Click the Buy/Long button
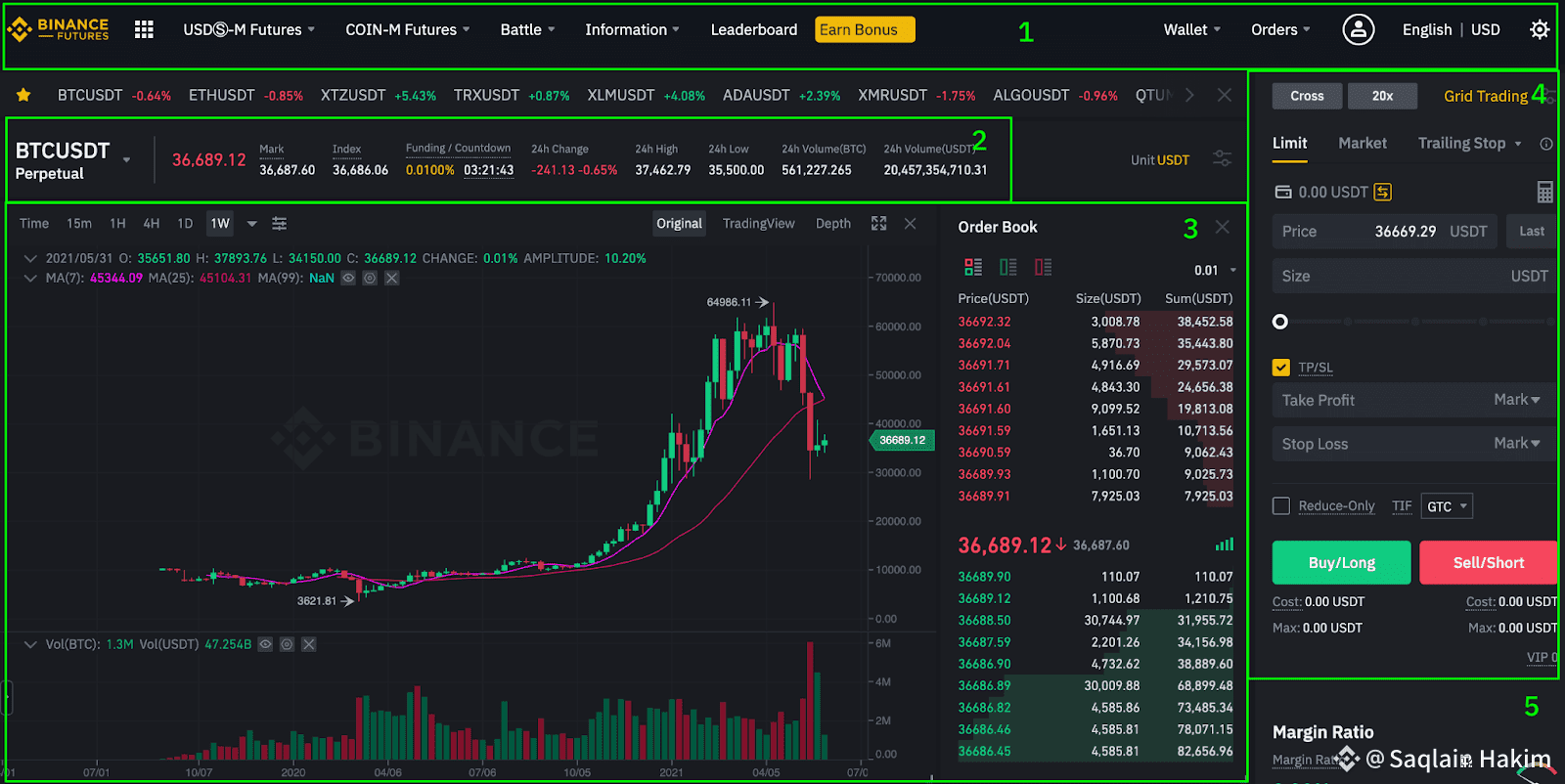Viewport: 1565px width, 784px height. click(x=1341, y=562)
